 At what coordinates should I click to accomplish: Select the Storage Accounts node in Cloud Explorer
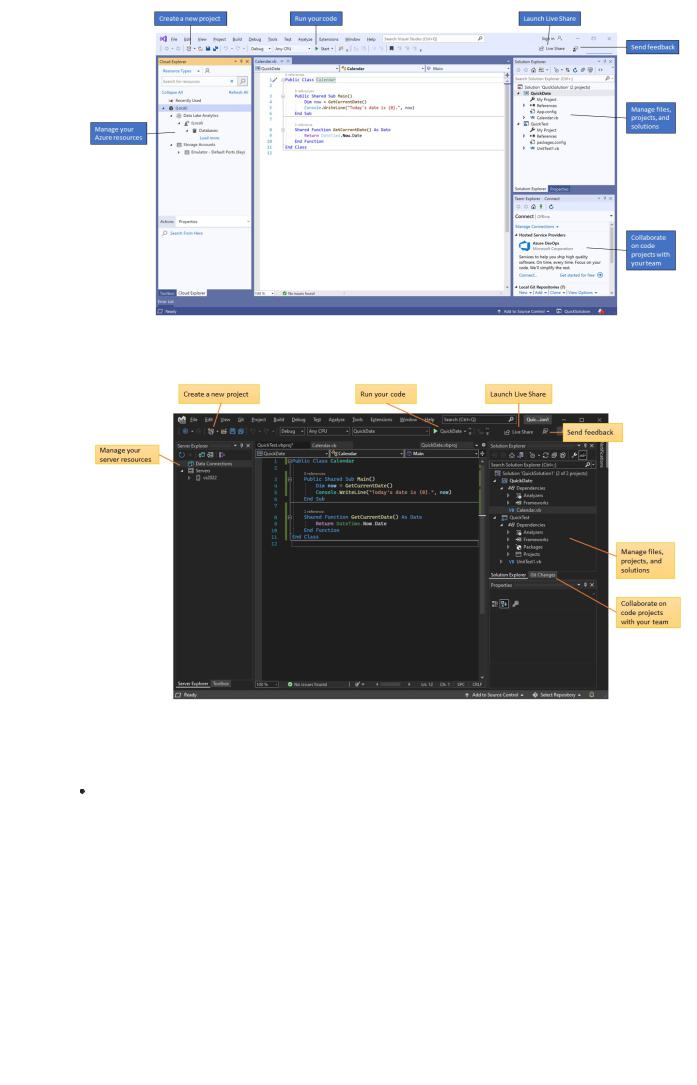point(199,145)
